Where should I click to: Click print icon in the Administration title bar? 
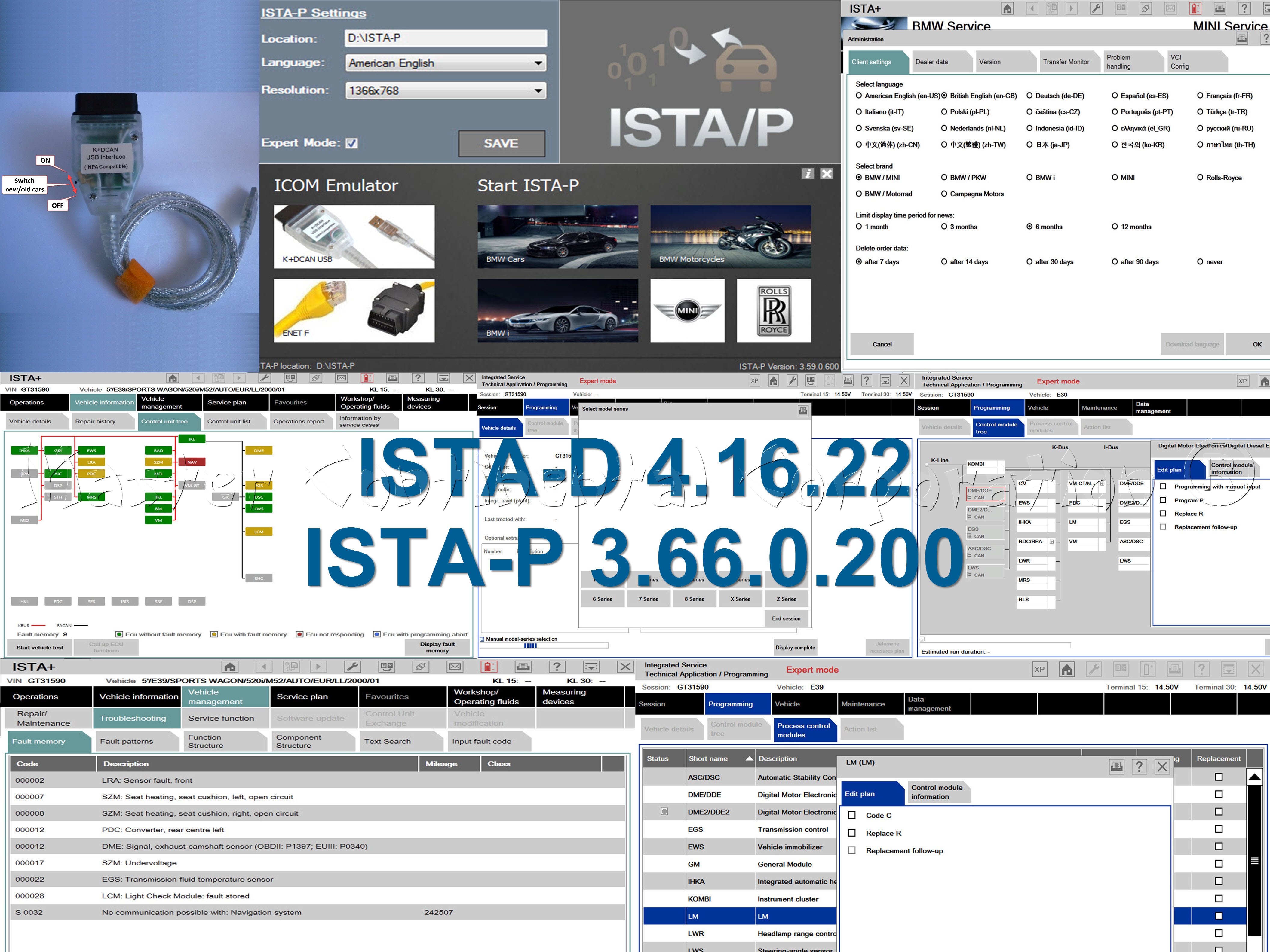1242,38
